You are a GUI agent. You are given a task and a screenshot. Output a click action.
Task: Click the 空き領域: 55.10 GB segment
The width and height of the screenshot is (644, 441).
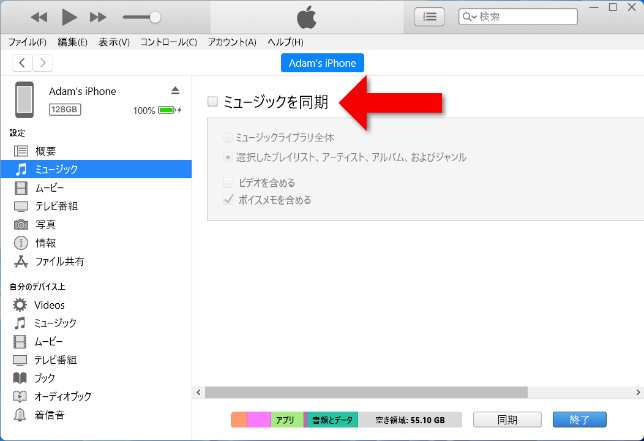(x=410, y=420)
